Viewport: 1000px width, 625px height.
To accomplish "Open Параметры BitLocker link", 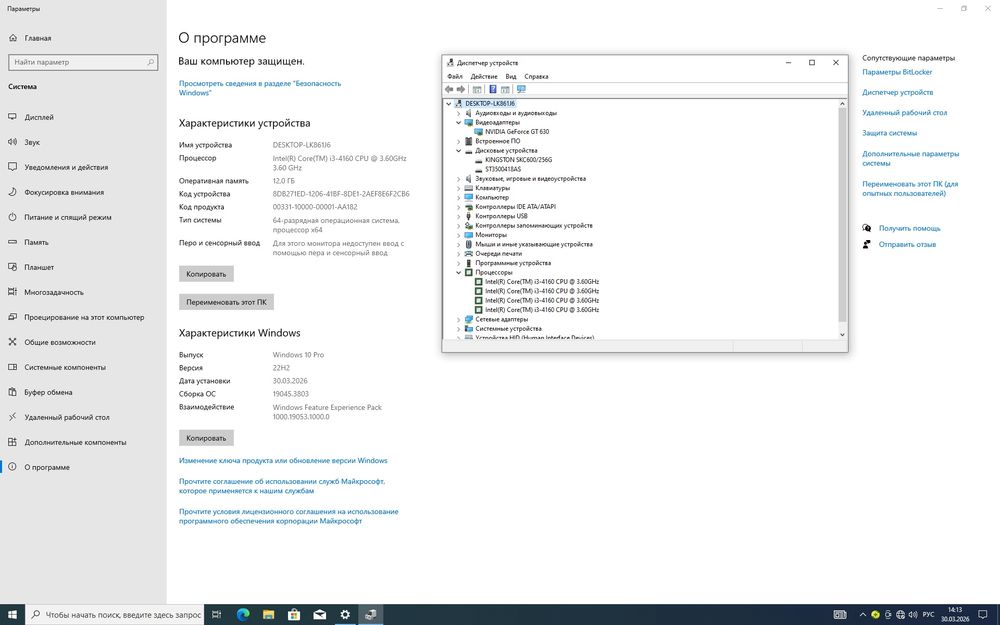I will pos(897,72).
